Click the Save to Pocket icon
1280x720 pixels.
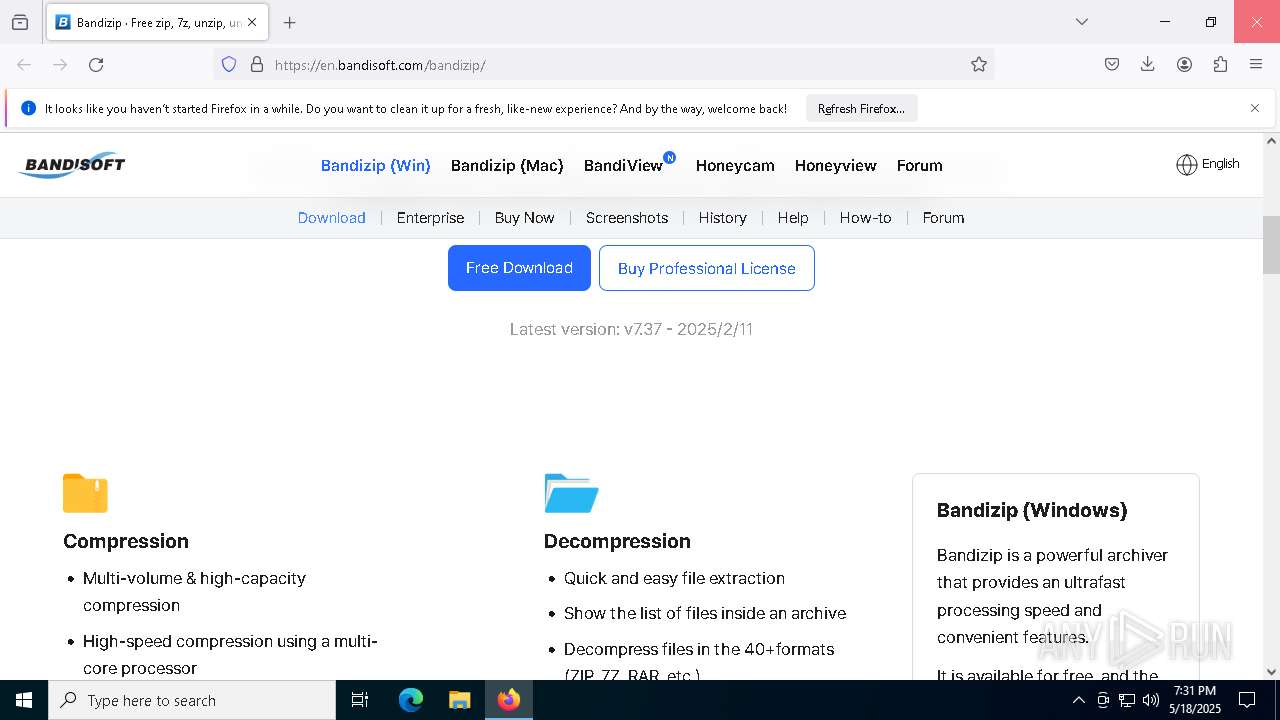(1112, 65)
